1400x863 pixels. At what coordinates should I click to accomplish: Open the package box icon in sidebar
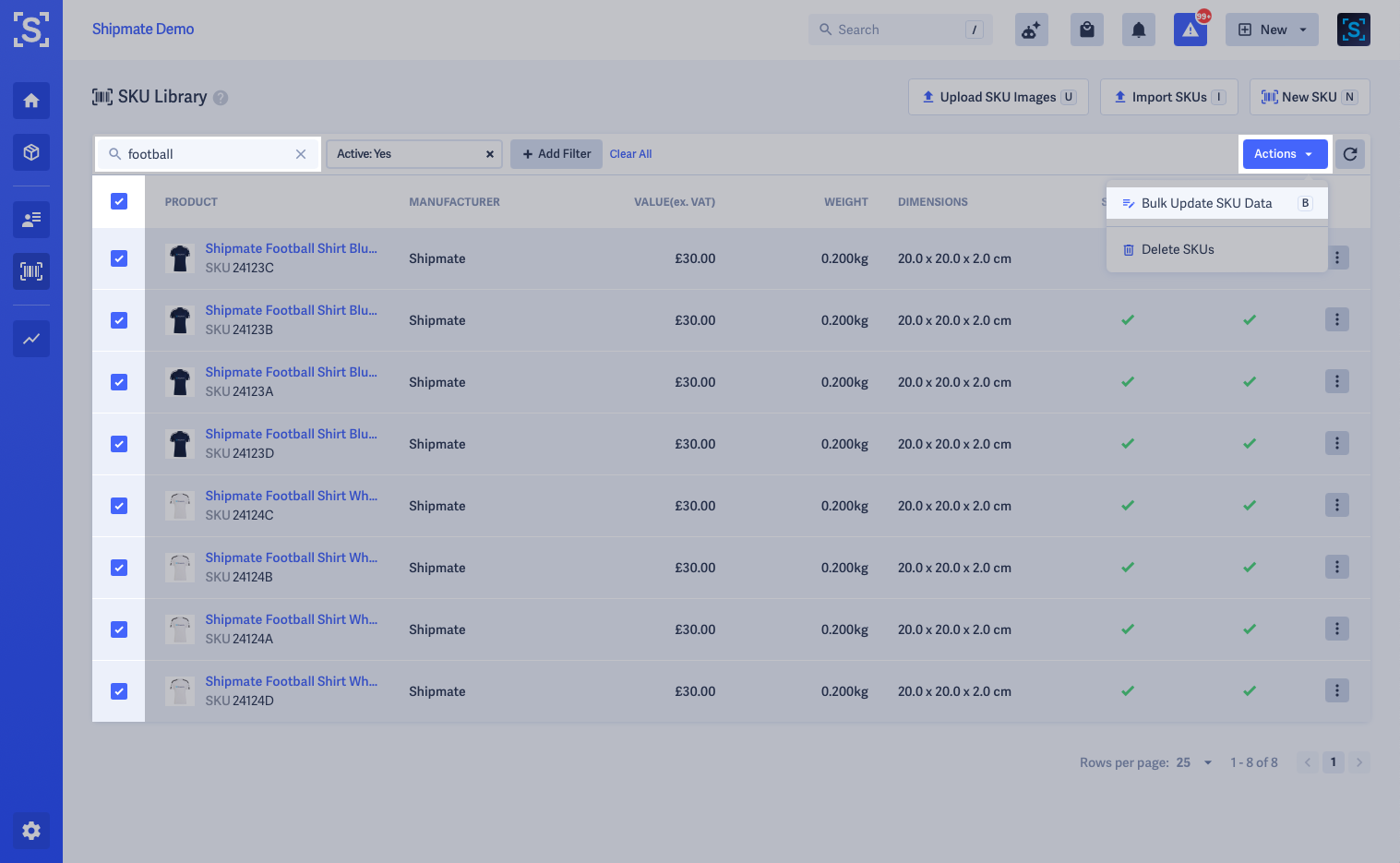pos(31,152)
